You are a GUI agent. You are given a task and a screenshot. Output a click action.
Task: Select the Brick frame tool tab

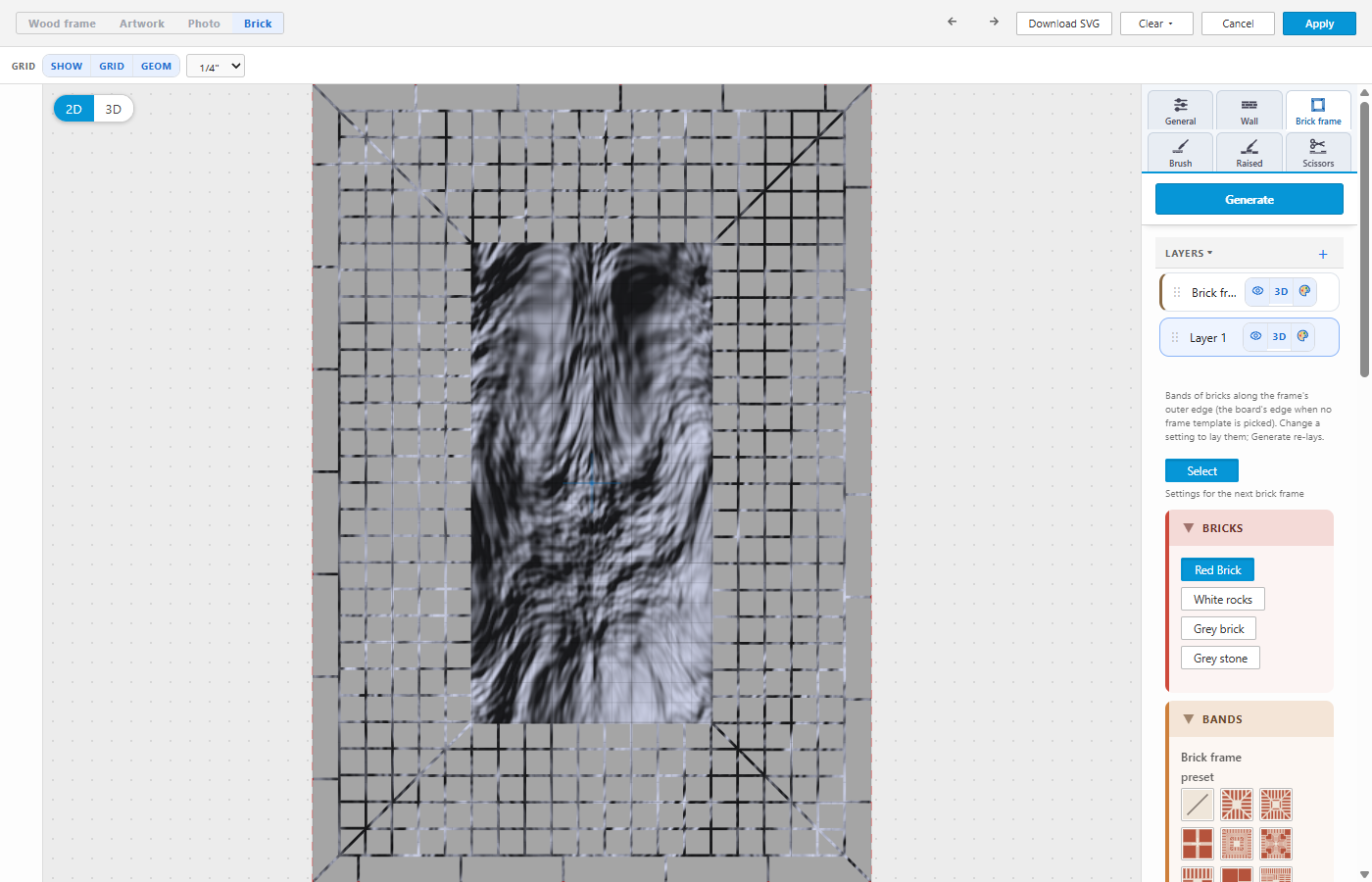(x=1318, y=111)
